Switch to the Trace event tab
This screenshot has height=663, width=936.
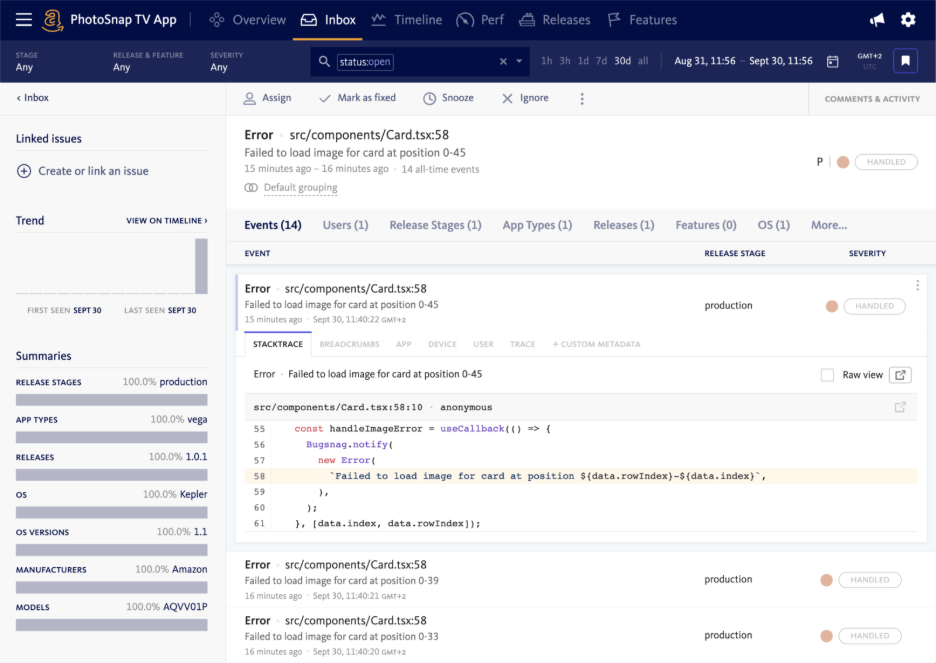pyautogui.click(x=522, y=344)
